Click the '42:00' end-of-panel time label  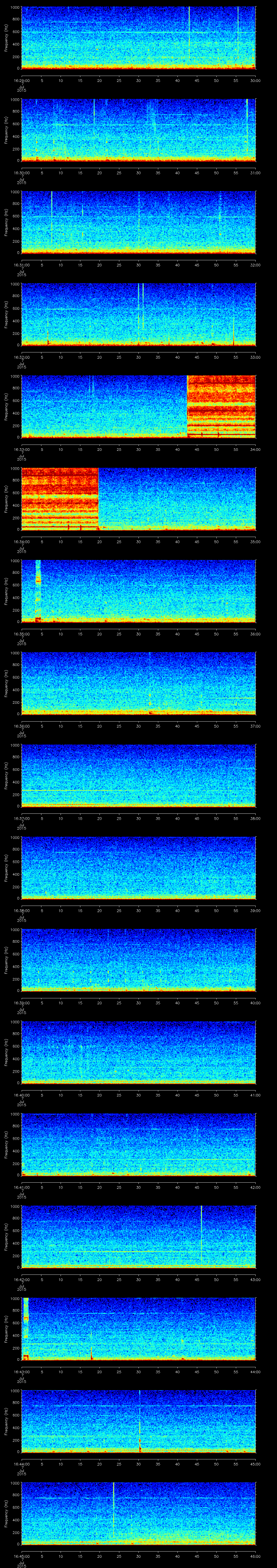click(255, 1187)
